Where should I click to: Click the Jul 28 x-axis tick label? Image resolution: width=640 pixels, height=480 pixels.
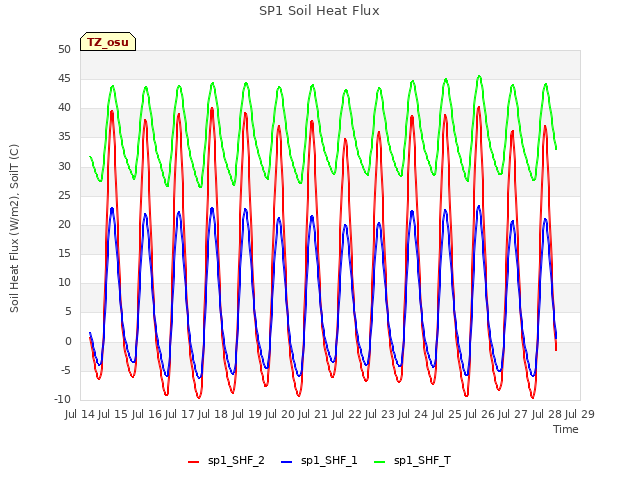pyautogui.click(x=546, y=414)
